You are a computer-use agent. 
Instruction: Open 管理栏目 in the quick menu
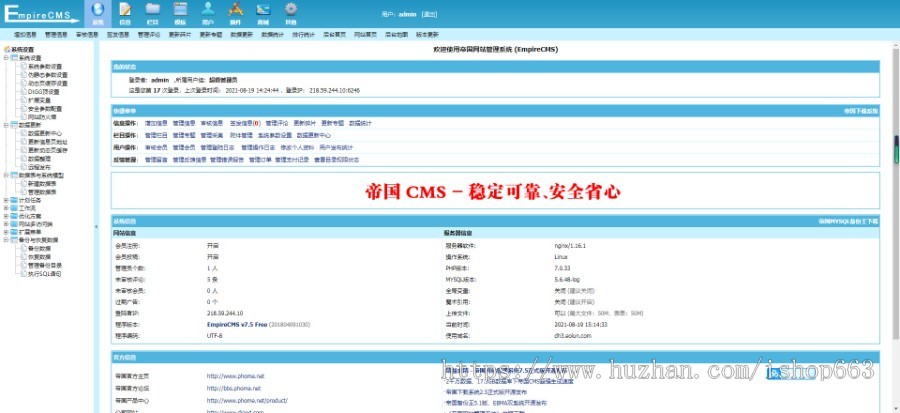pos(156,135)
